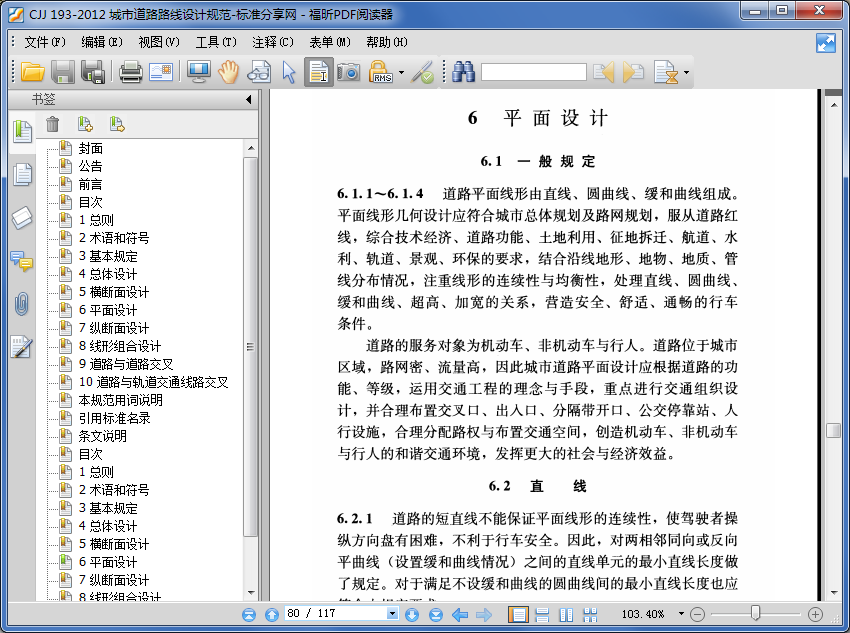The height and width of the screenshot is (633, 850).
Task: Show the Bookmarks panel from the sidebar
Action: (22, 131)
